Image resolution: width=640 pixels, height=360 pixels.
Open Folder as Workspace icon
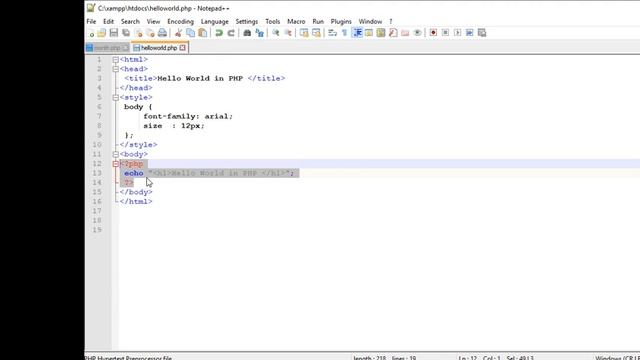pyautogui.click(x=405, y=33)
